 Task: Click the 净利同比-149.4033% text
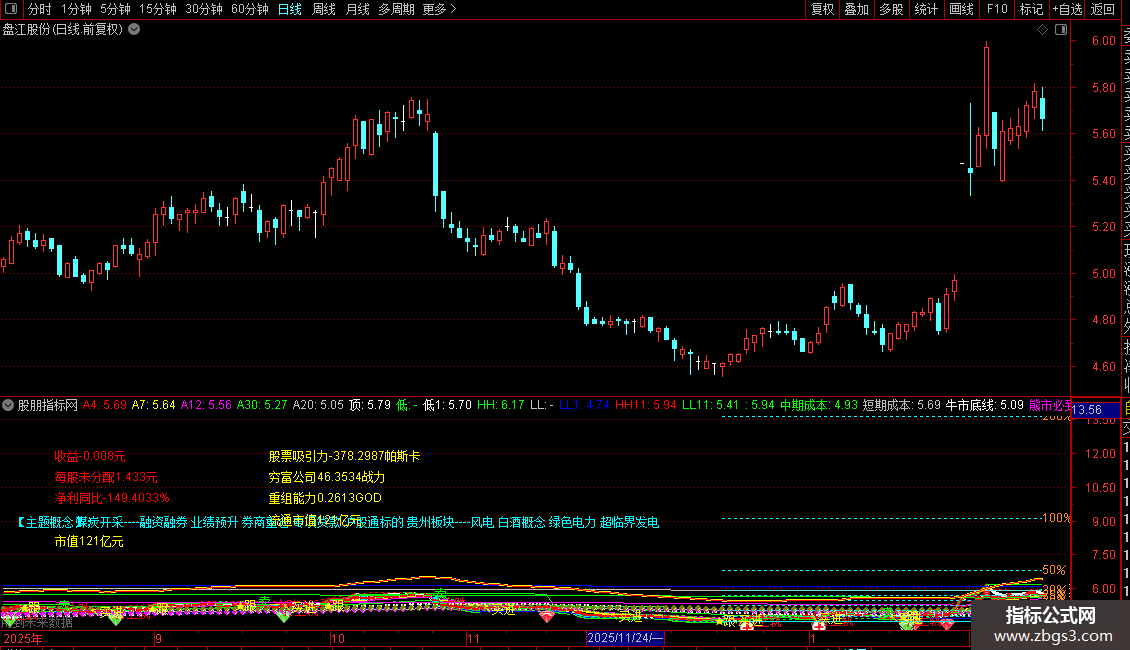(x=112, y=498)
